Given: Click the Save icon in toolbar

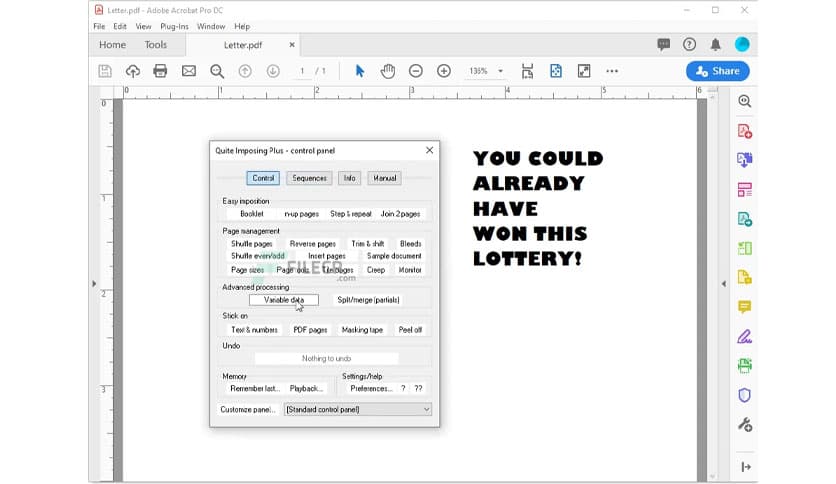Looking at the screenshot, I should click(105, 71).
